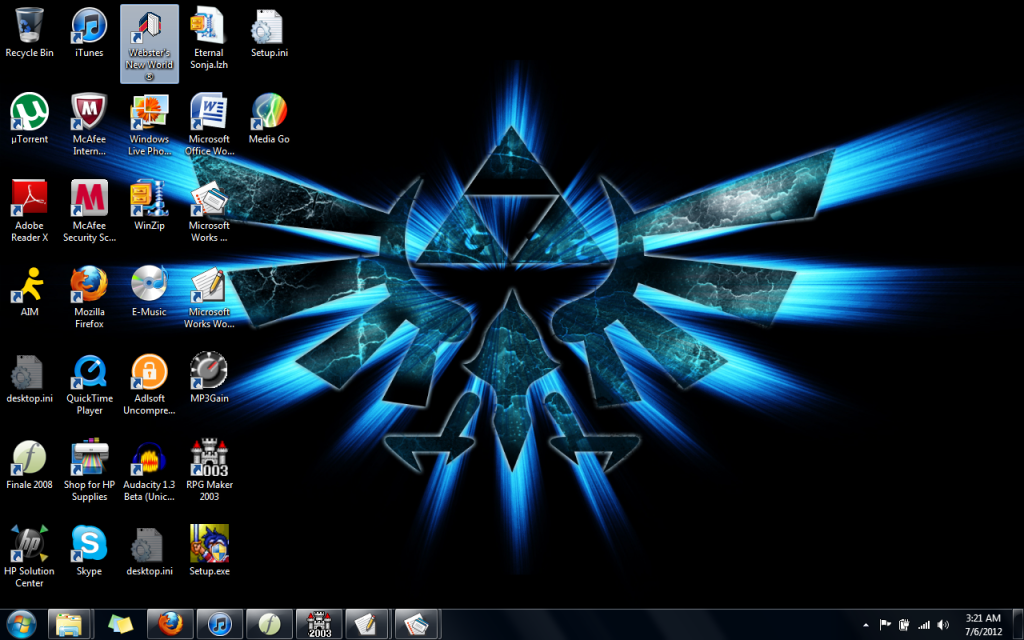This screenshot has width=1024, height=640.
Task: Show hidden system tray icons
Action: (866, 625)
